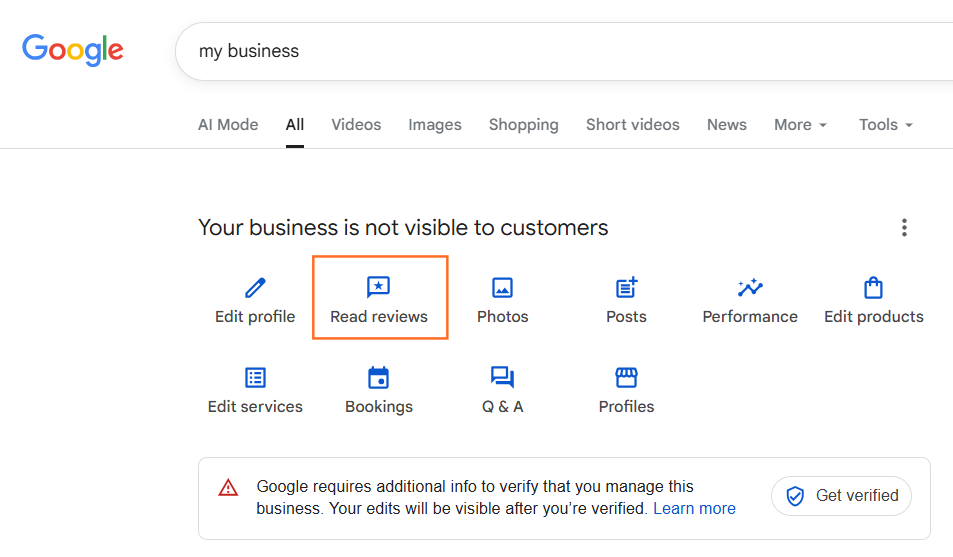Open Read reviews star icon
Viewport: 953px width, 557px height.
(x=379, y=287)
